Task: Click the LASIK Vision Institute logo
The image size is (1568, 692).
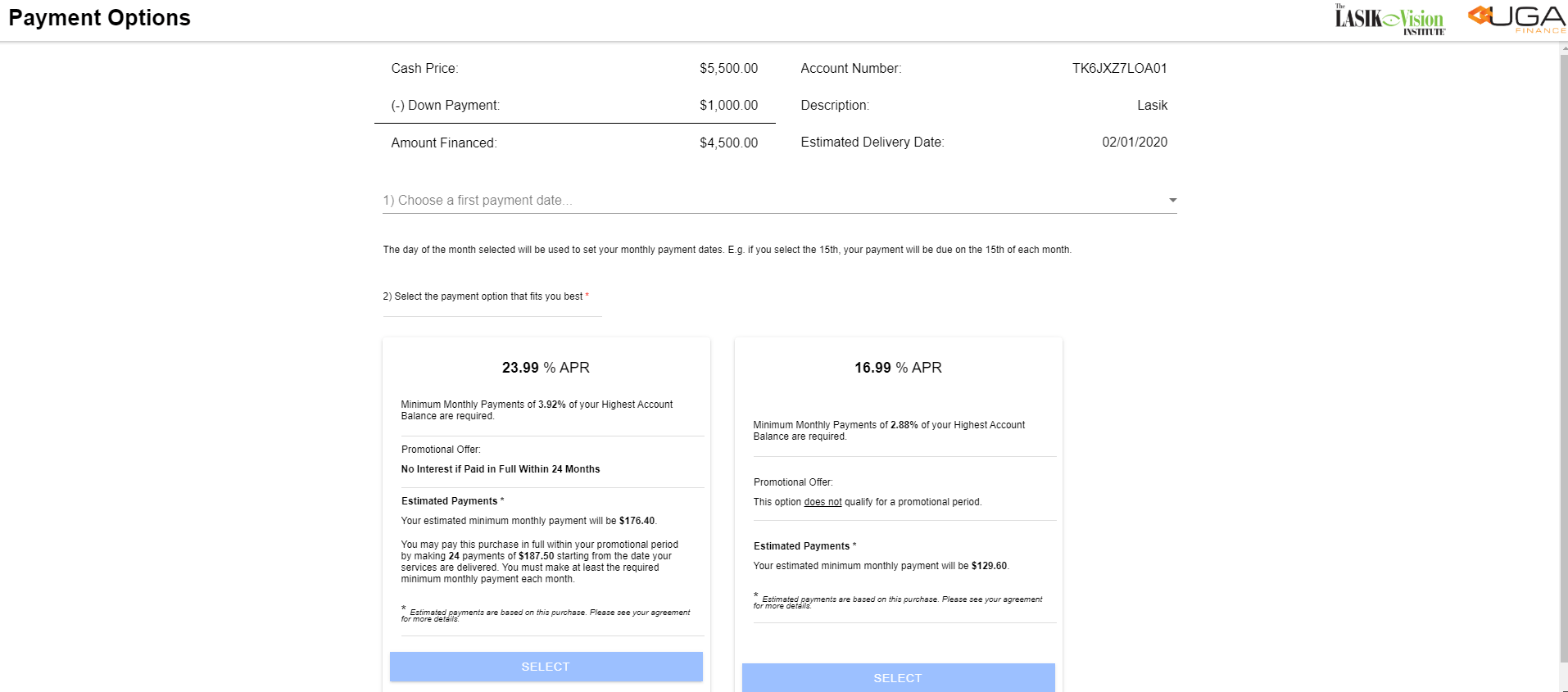Action: tap(1390, 19)
